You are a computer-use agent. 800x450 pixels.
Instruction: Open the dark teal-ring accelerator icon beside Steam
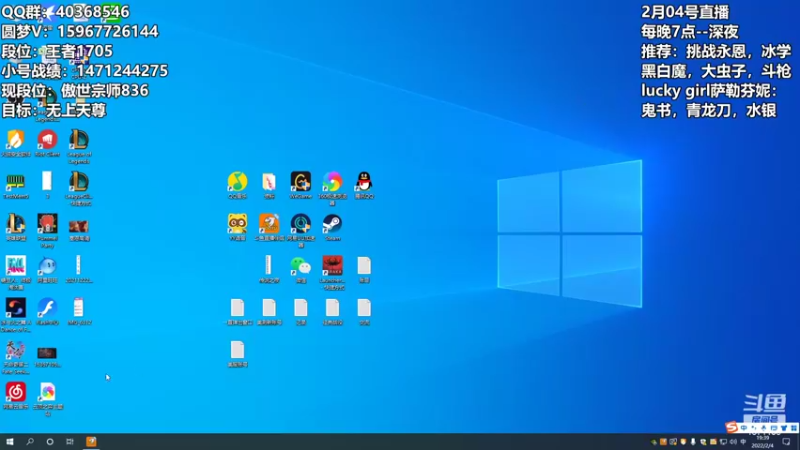(301, 223)
